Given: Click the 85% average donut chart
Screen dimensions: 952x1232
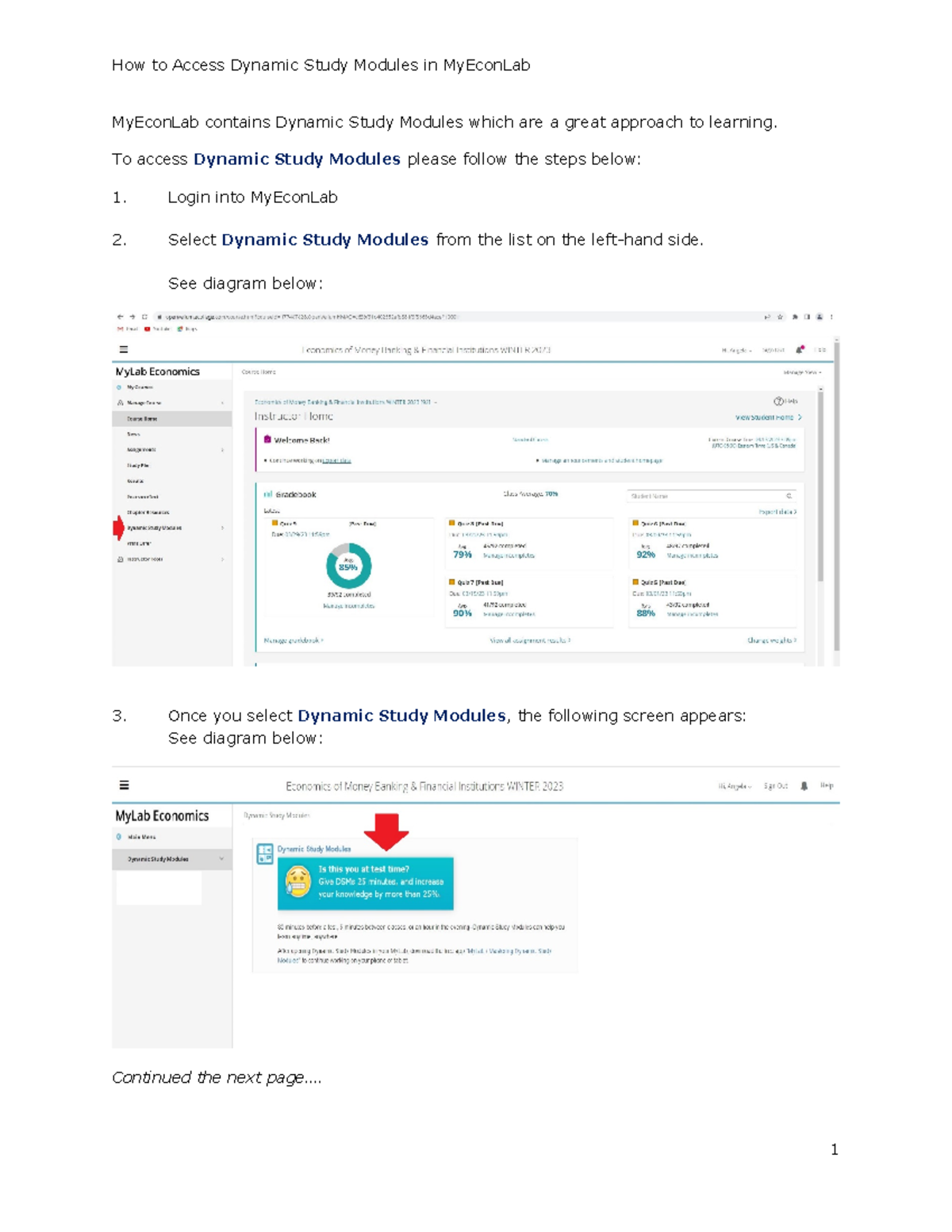Looking at the screenshot, I should point(348,566).
